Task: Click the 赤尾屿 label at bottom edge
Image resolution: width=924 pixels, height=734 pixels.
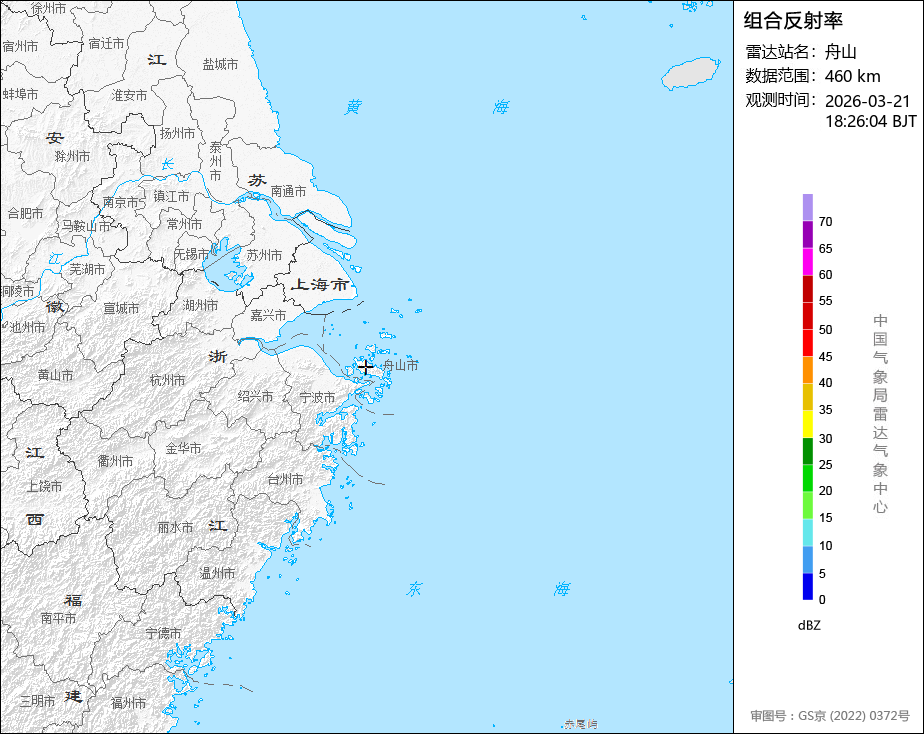Action: pos(580,724)
